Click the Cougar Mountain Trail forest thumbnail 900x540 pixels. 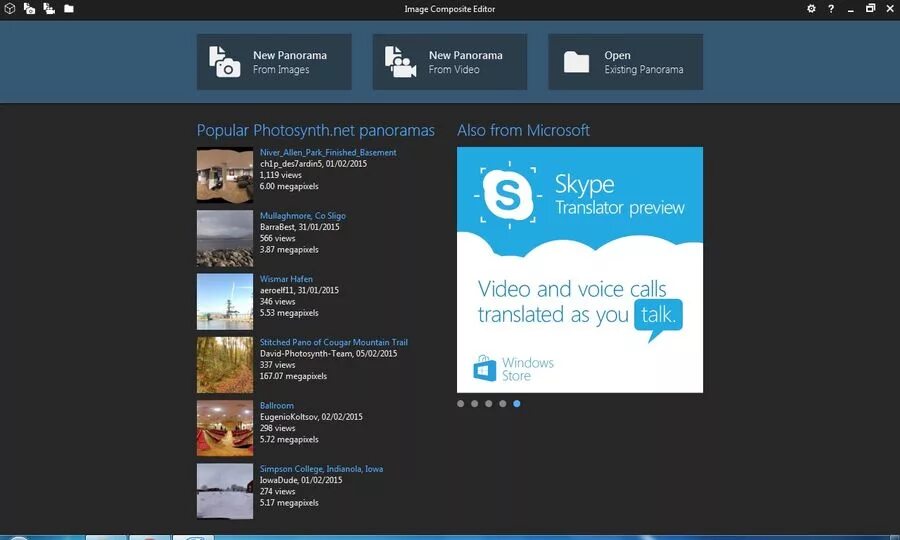pyautogui.click(x=225, y=365)
